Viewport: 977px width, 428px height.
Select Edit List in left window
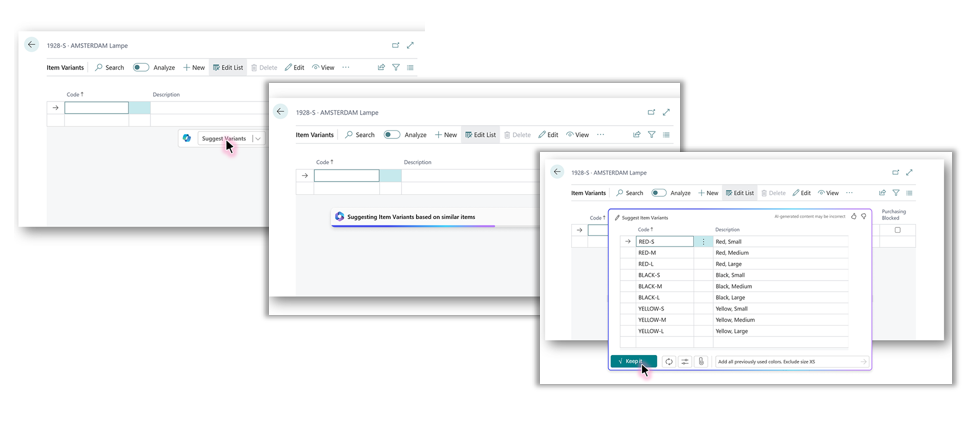227,67
